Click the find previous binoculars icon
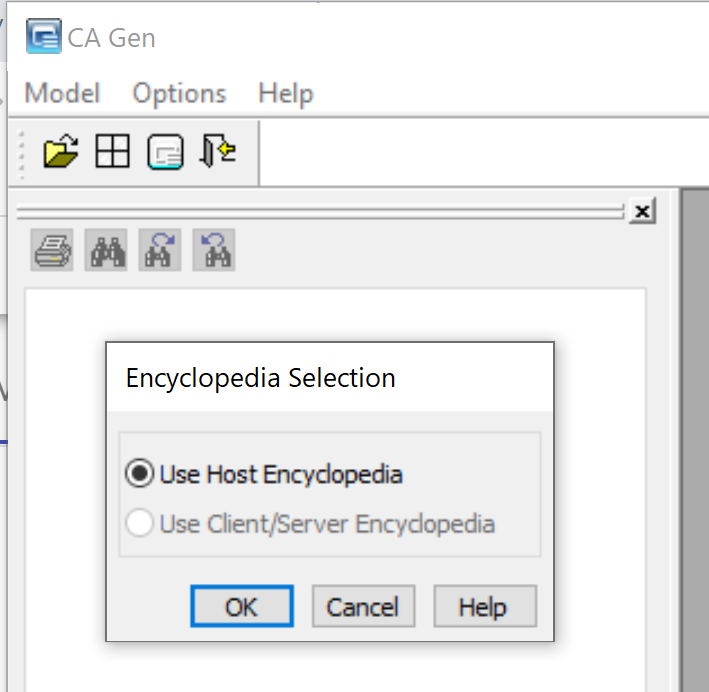This screenshot has height=692, width=709. pos(214,250)
